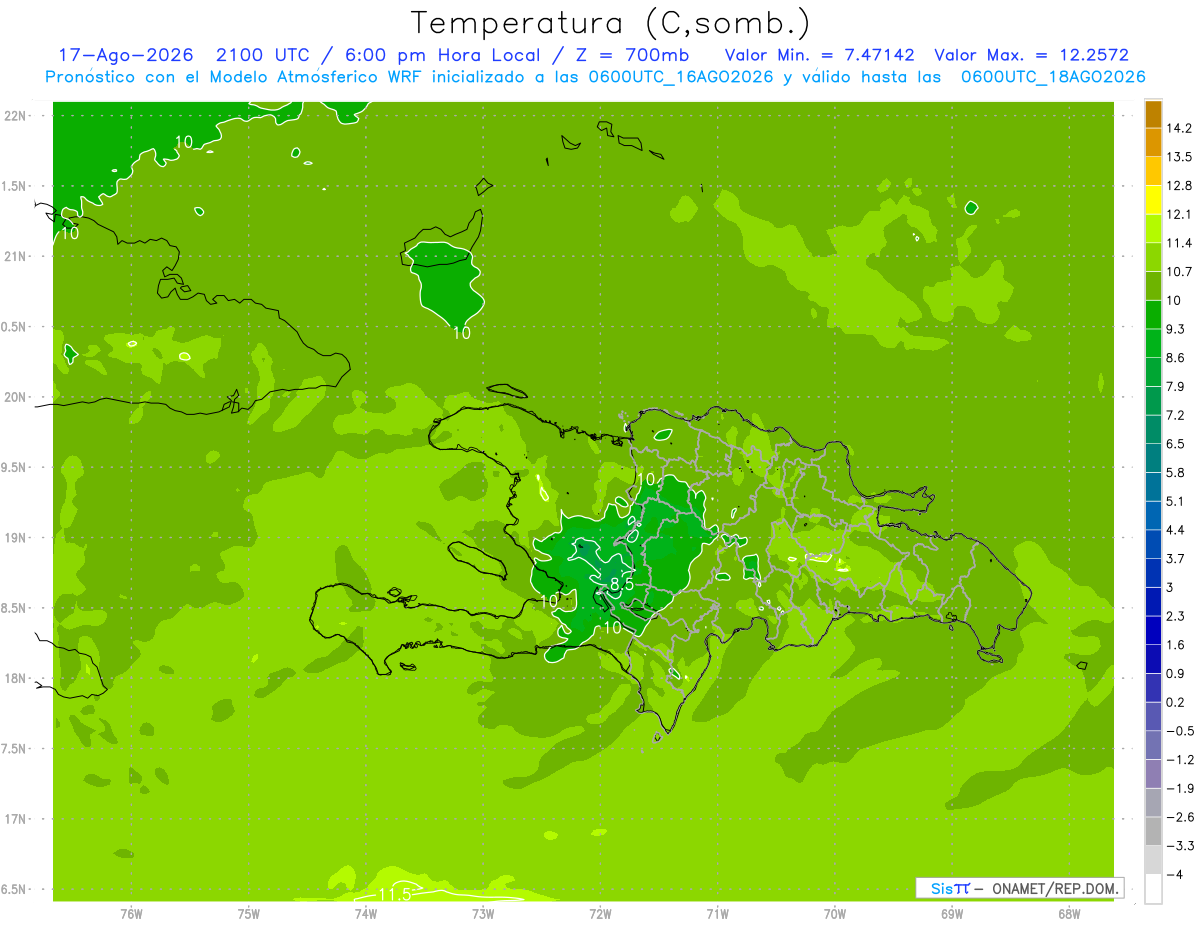Click the '14.2' colorbar value
This screenshot has width=1200, height=927.
[1179, 128]
